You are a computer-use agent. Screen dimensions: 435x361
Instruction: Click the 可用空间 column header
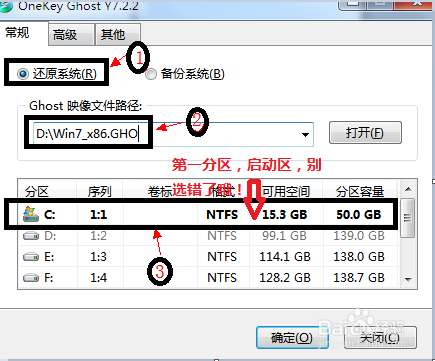pyautogui.click(x=286, y=191)
